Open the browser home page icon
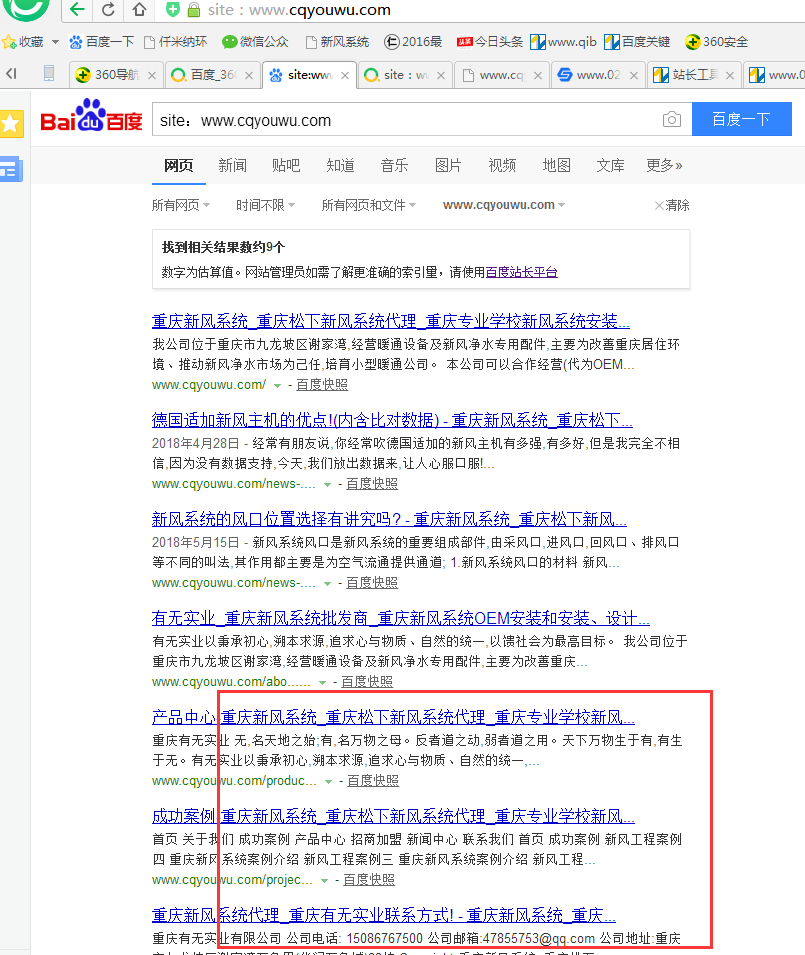The height and width of the screenshot is (955, 805). [139, 9]
